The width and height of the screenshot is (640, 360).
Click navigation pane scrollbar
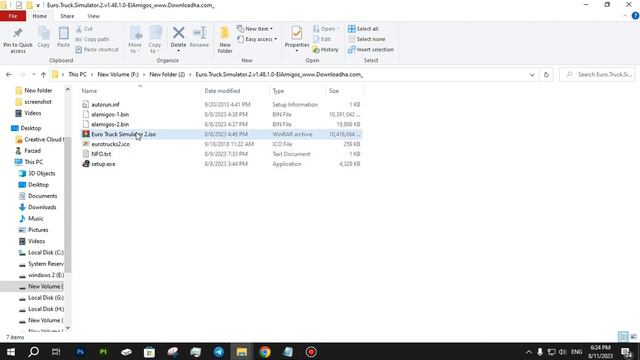68,204
